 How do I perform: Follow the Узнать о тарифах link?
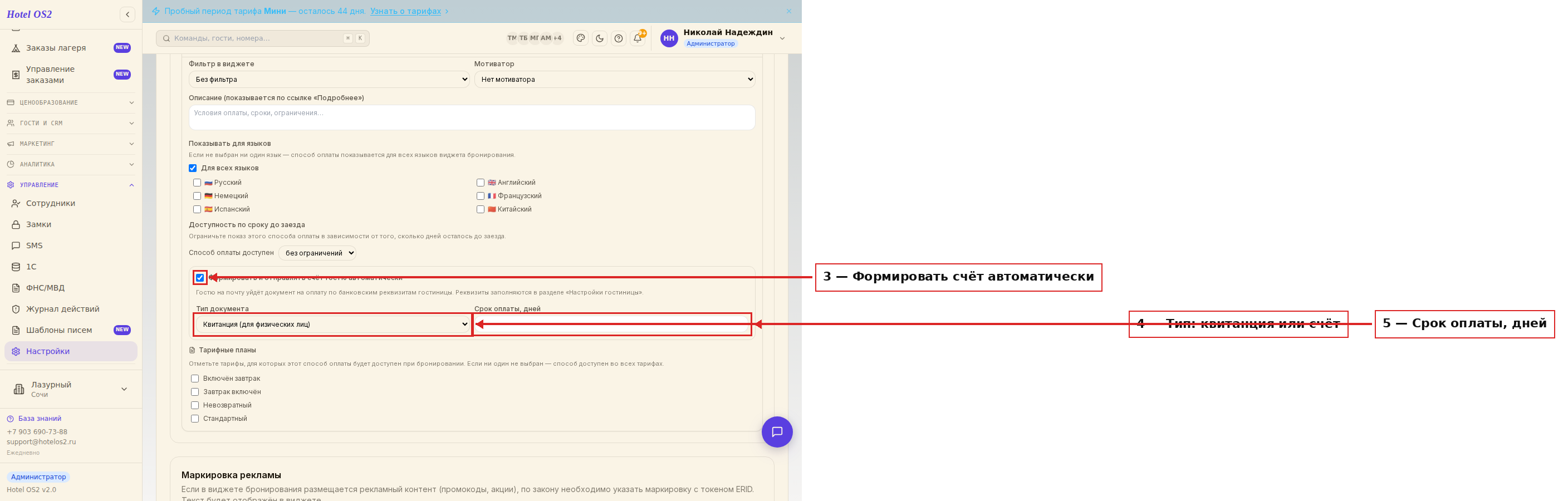pyautogui.click(x=405, y=11)
